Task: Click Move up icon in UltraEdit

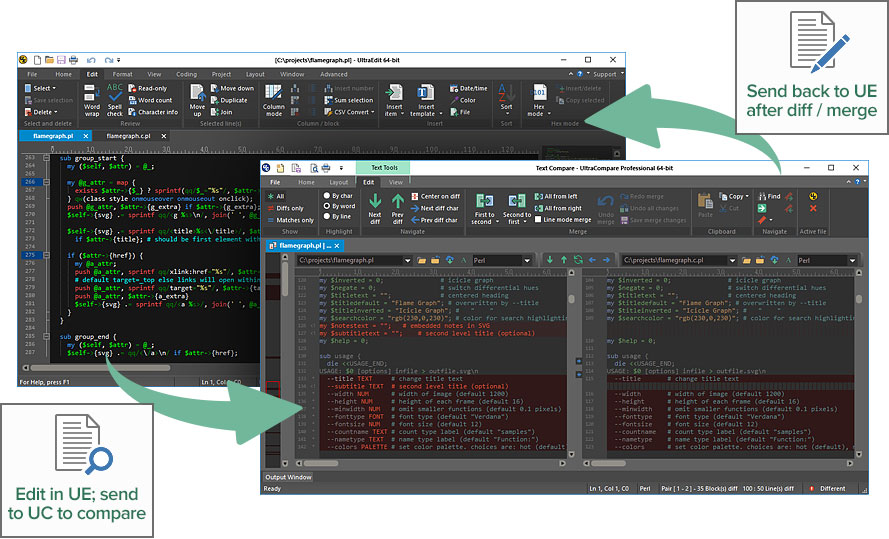Action: [197, 93]
